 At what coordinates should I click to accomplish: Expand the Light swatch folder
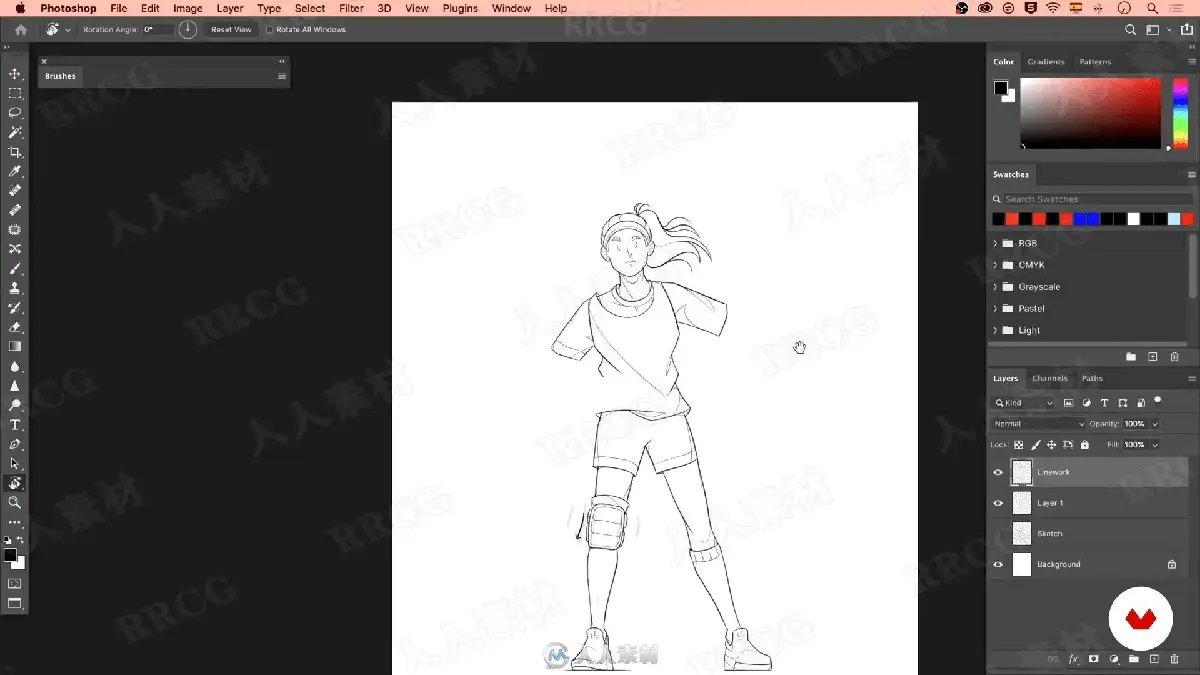coord(995,330)
